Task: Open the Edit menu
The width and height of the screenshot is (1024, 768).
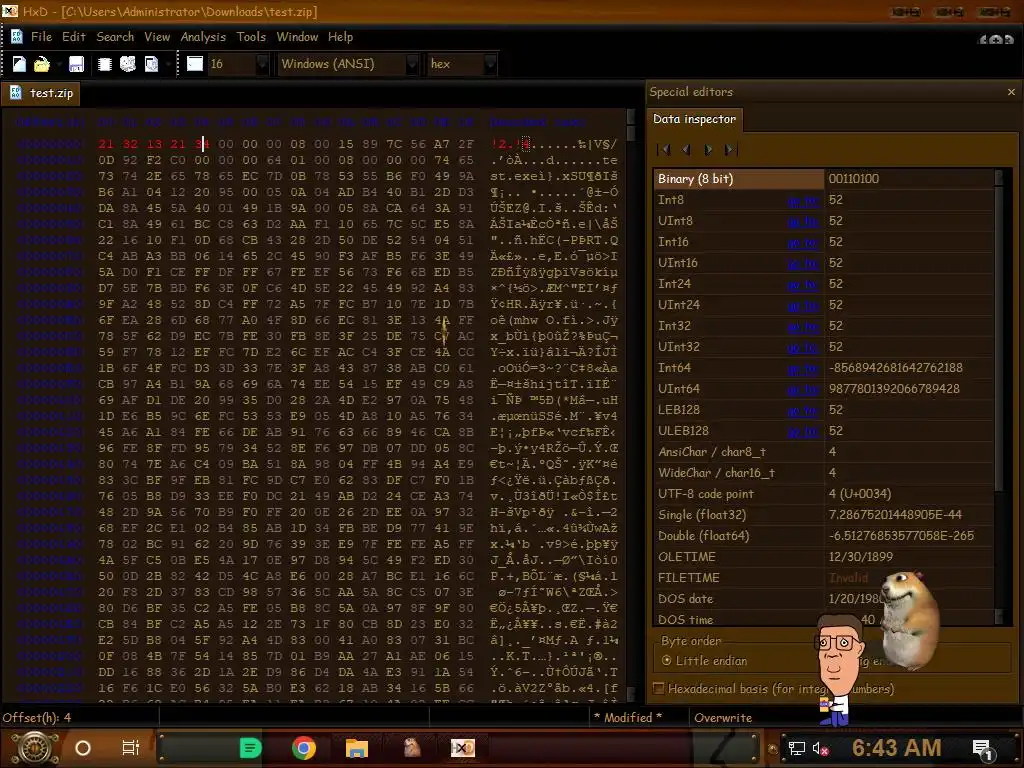Action: [x=74, y=37]
